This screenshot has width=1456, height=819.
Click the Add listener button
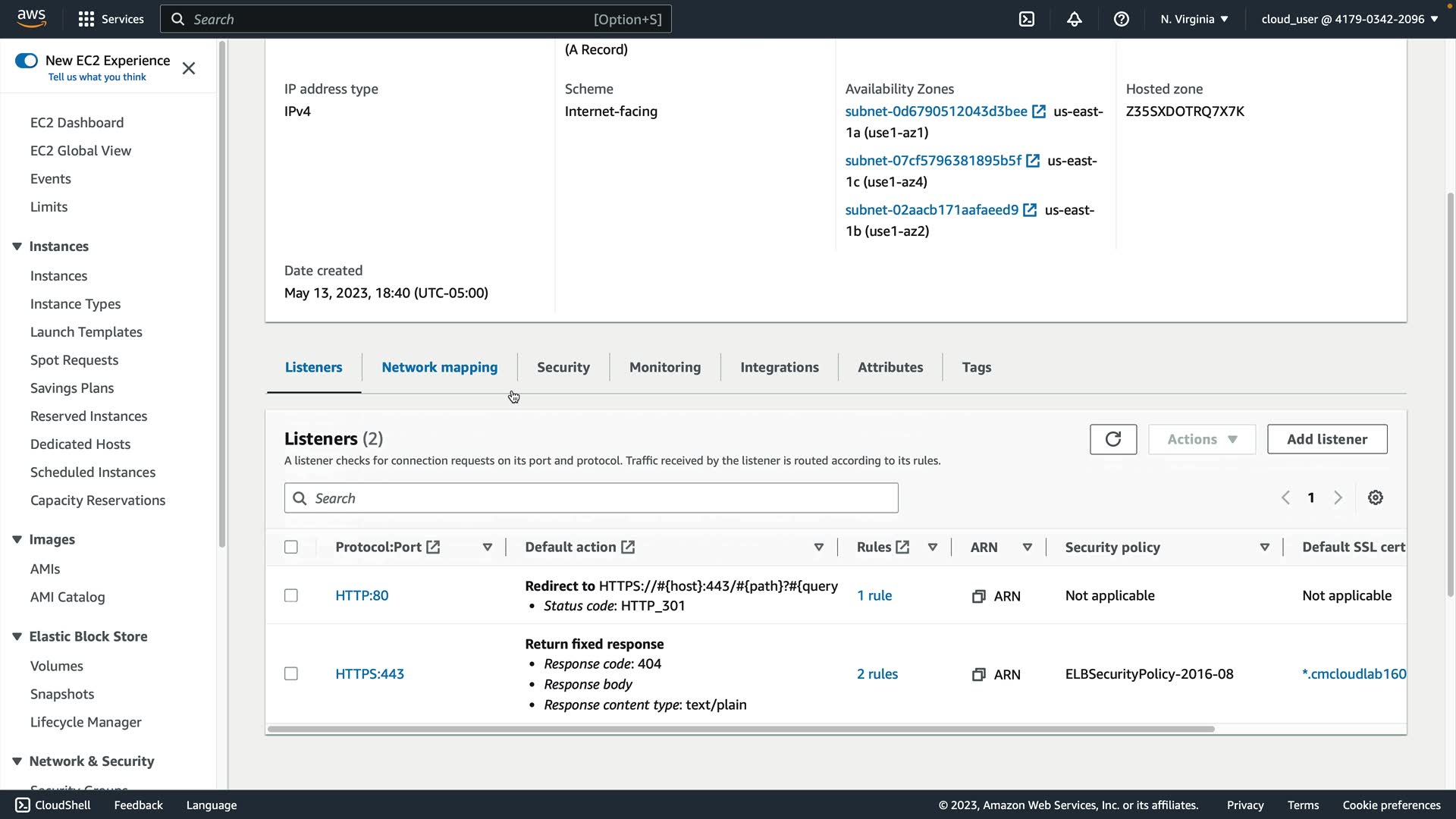(1326, 439)
